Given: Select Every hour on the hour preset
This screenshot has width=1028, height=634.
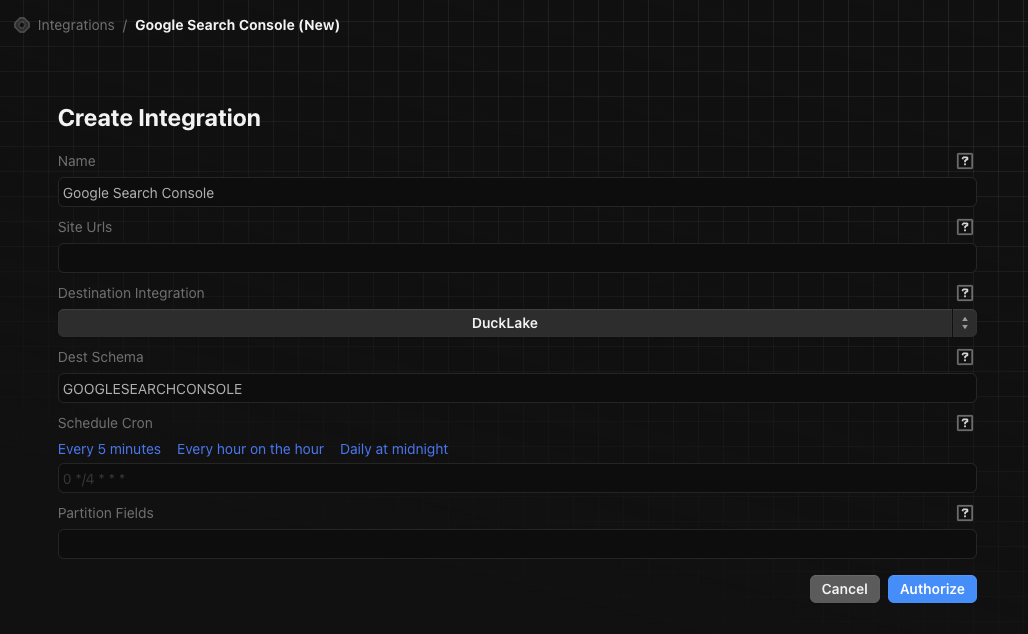Looking at the screenshot, I should [250, 449].
